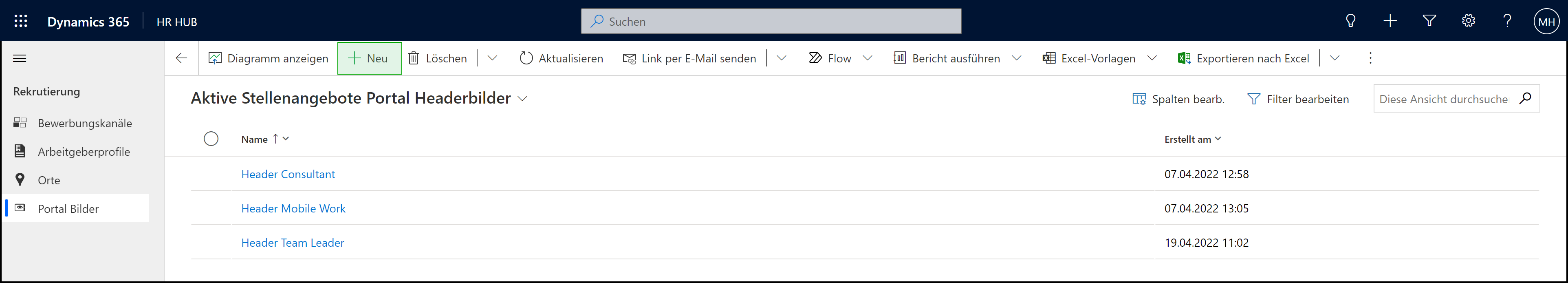The width and height of the screenshot is (1568, 283).
Task: Expand the Excel-Vorlagen dropdown arrow
Action: (1152, 58)
